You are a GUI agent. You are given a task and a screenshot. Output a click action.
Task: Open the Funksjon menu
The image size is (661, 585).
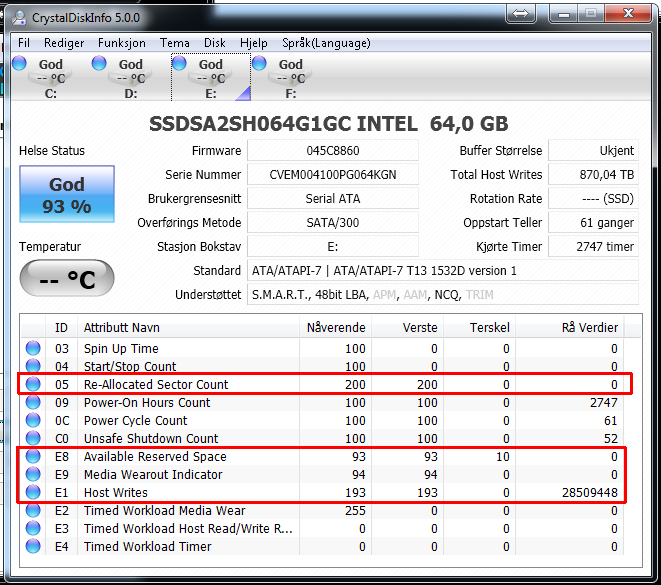click(122, 43)
